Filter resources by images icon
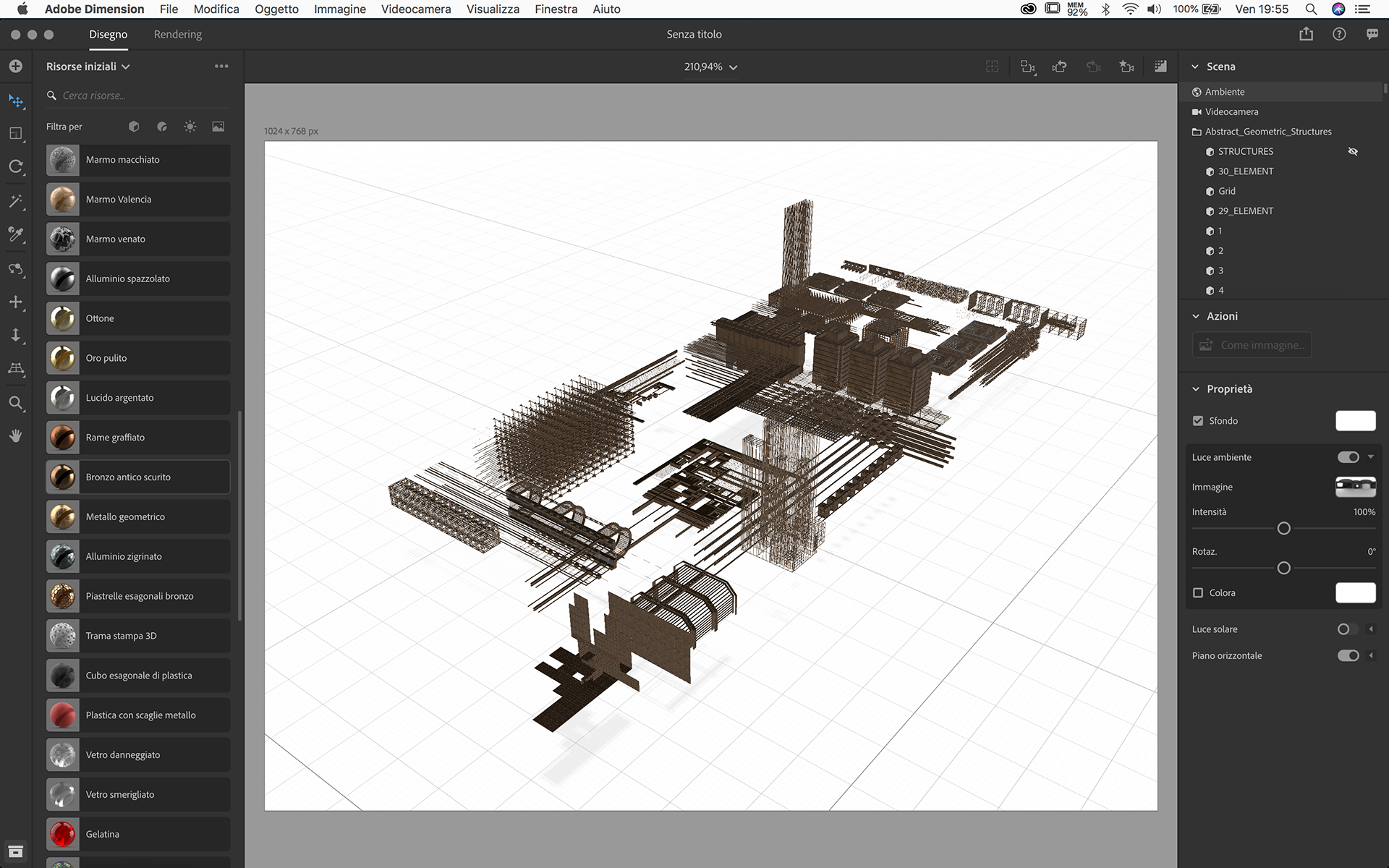 point(218,127)
